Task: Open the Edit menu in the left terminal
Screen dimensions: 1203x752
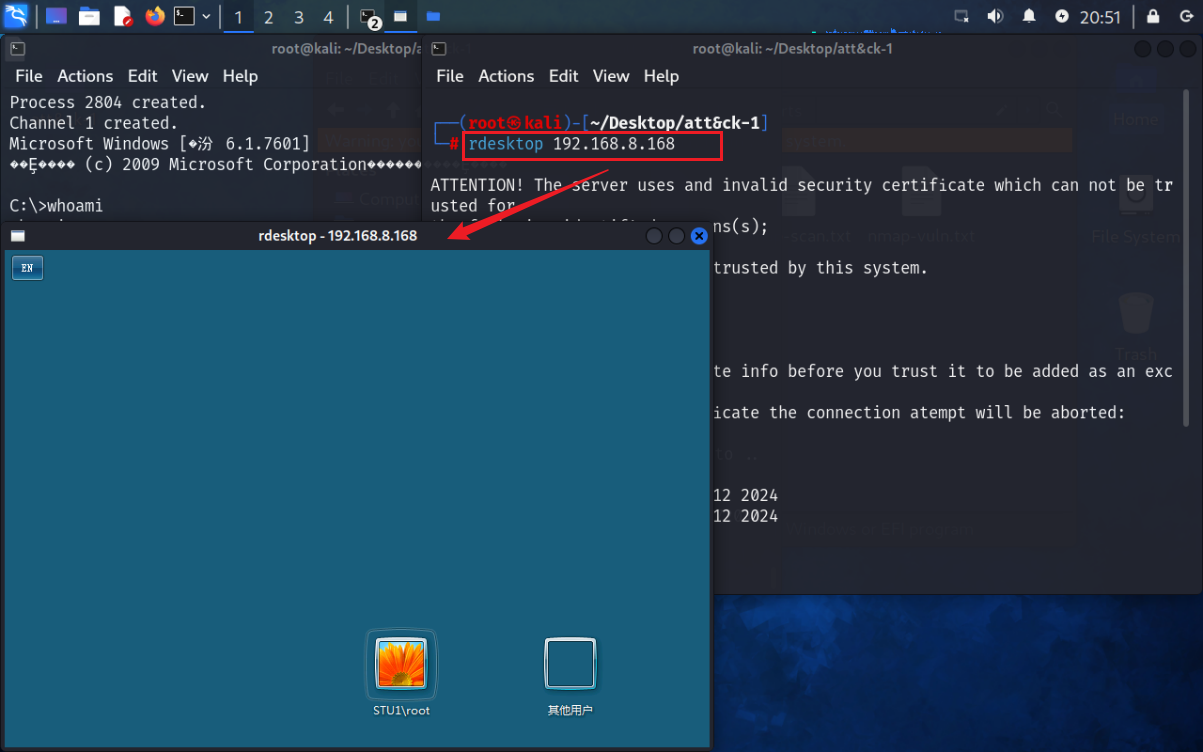Action: point(142,76)
